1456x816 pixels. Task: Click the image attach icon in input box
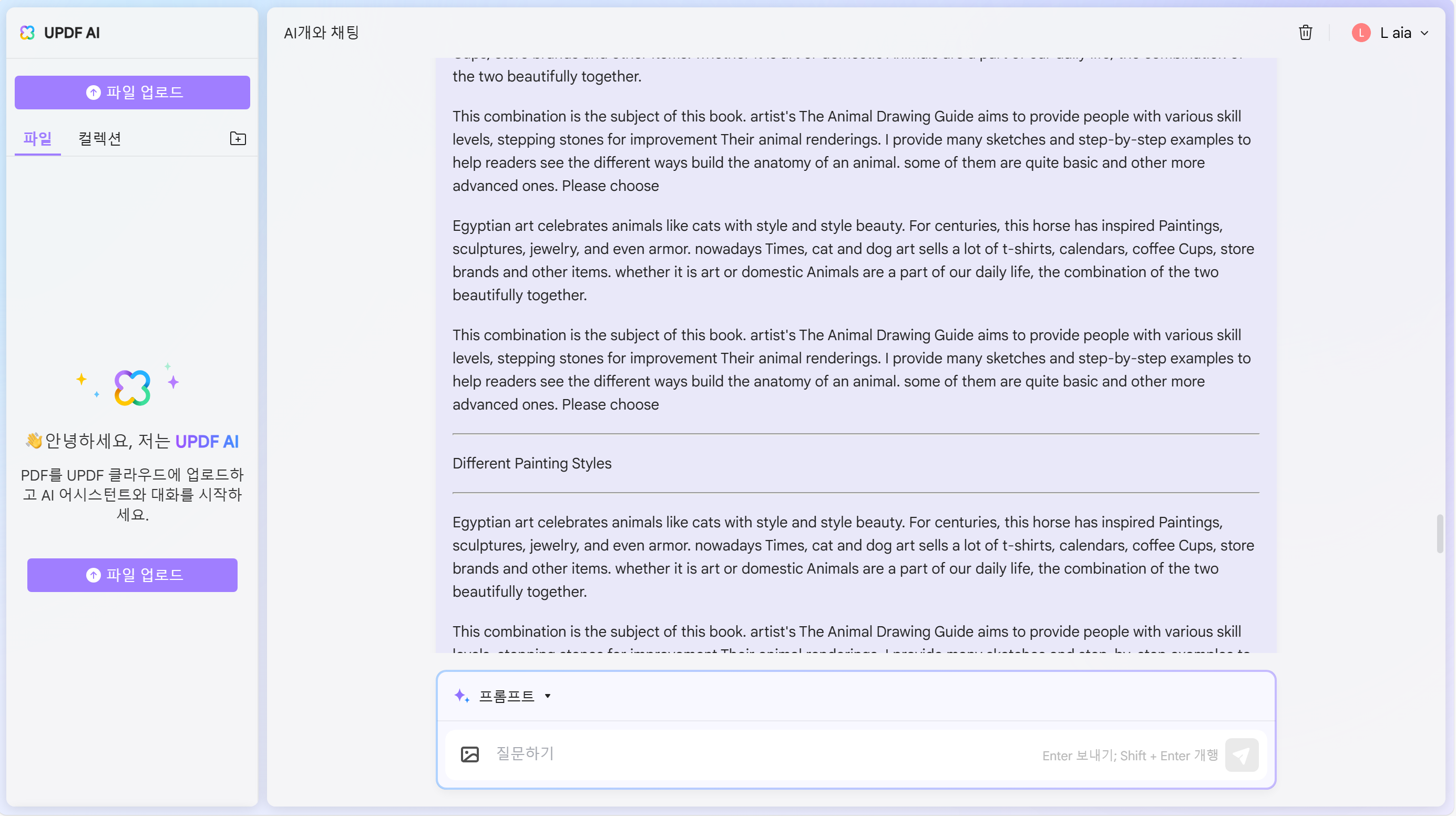point(470,754)
